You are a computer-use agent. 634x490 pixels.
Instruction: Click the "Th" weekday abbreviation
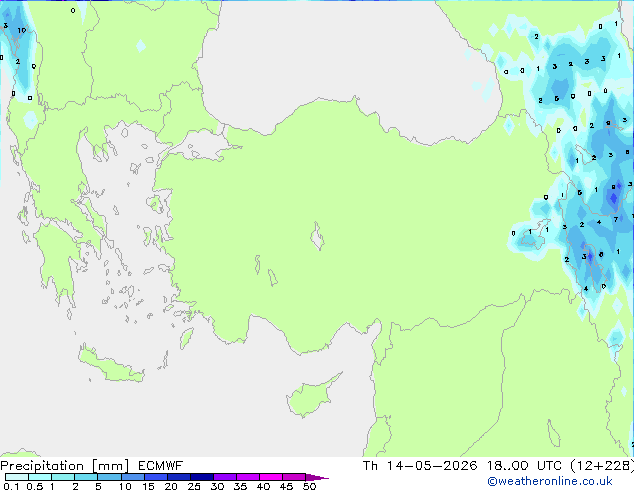click(x=370, y=466)
